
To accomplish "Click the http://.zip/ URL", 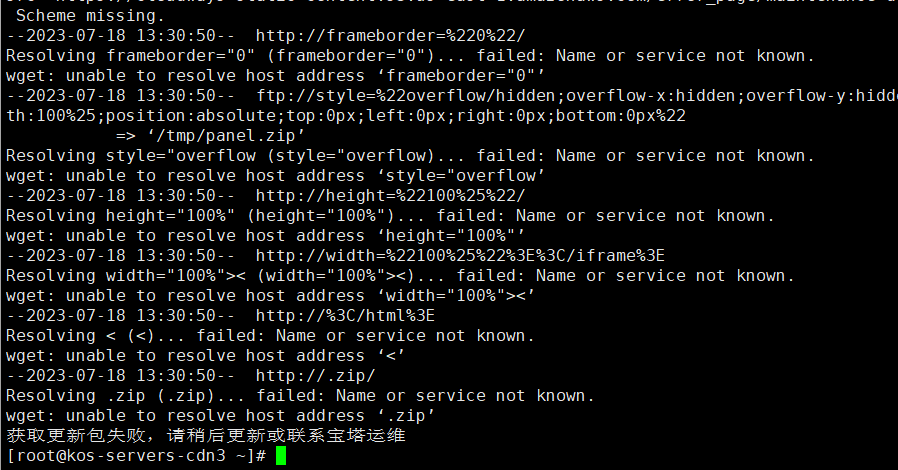I will [x=315, y=376].
